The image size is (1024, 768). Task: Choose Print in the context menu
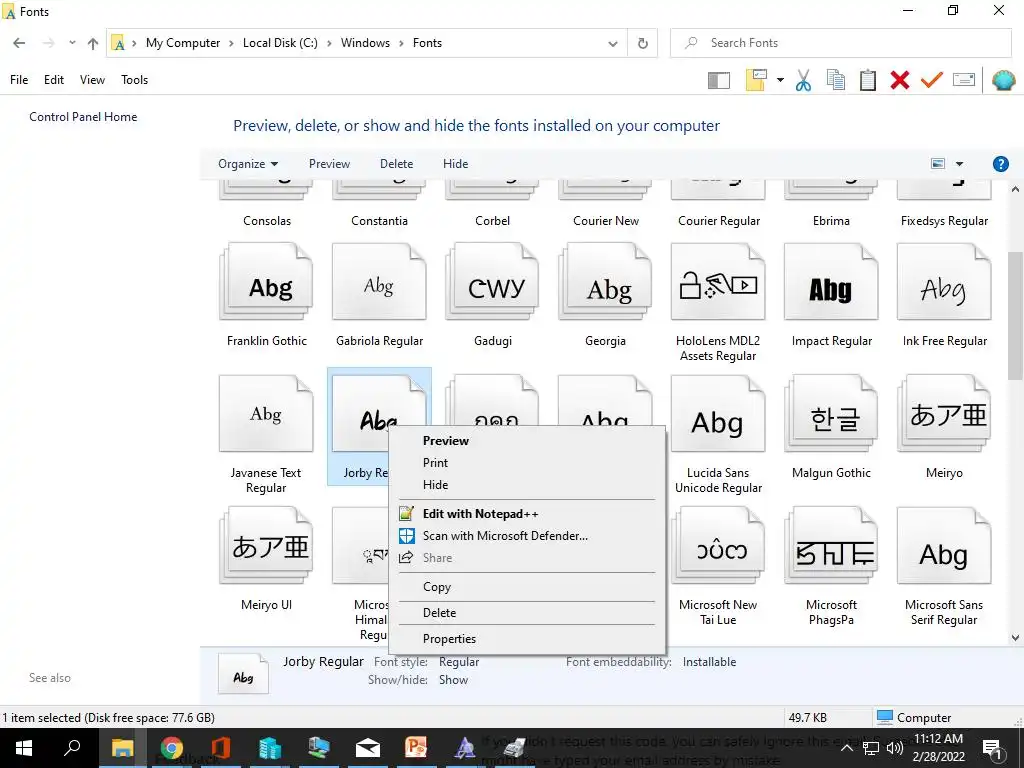pos(527,463)
